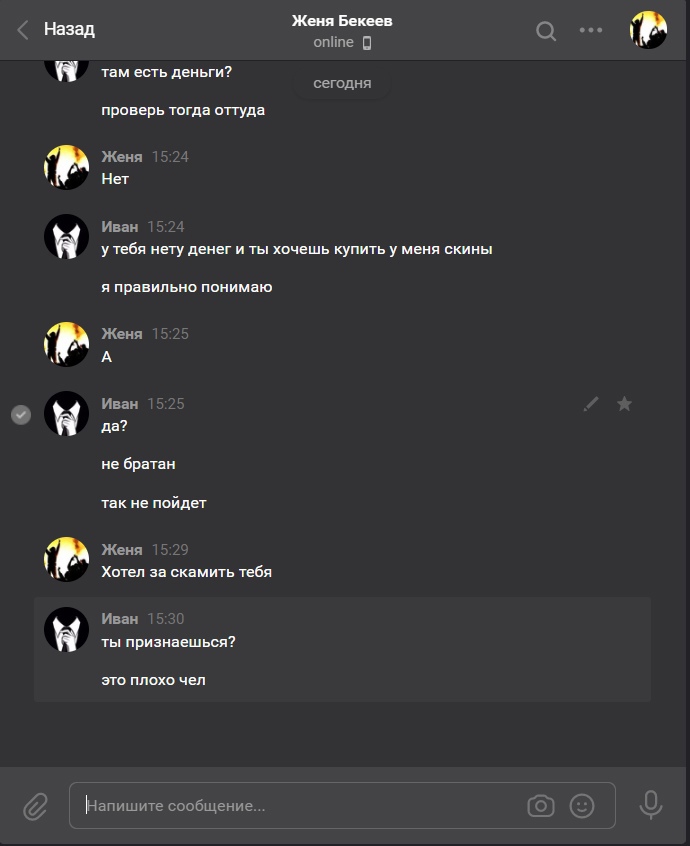Toggle the selected message checkmark

[21, 414]
